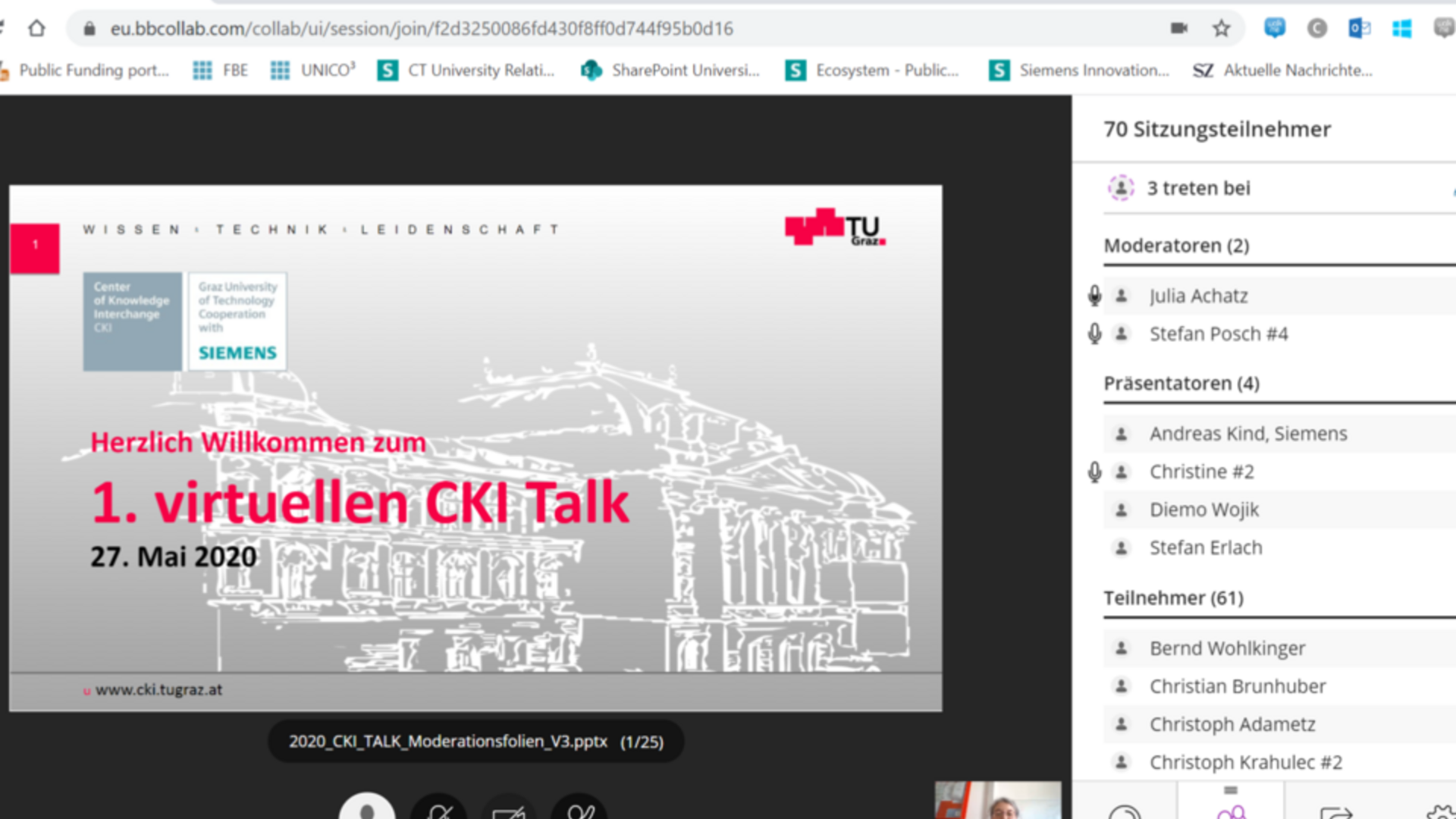Open Public Funding port... bookmark
The height and width of the screenshot is (819, 1456).
point(84,71)
